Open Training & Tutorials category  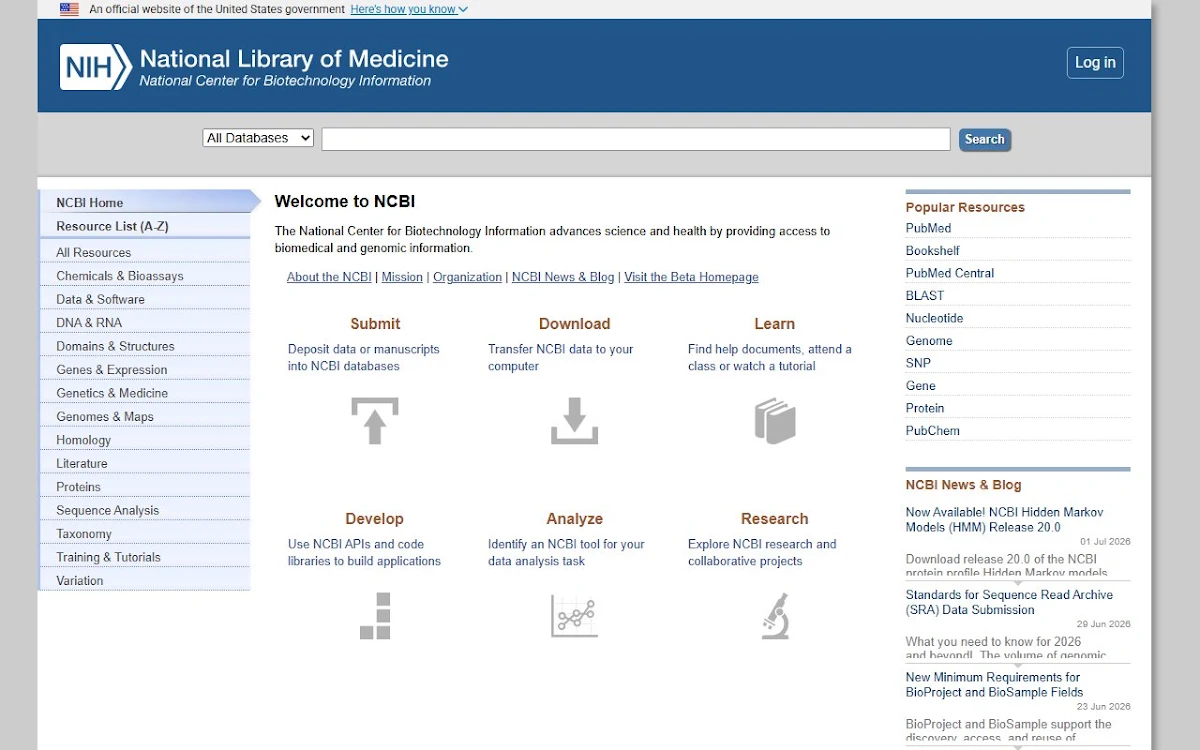(x=145, y=557)
